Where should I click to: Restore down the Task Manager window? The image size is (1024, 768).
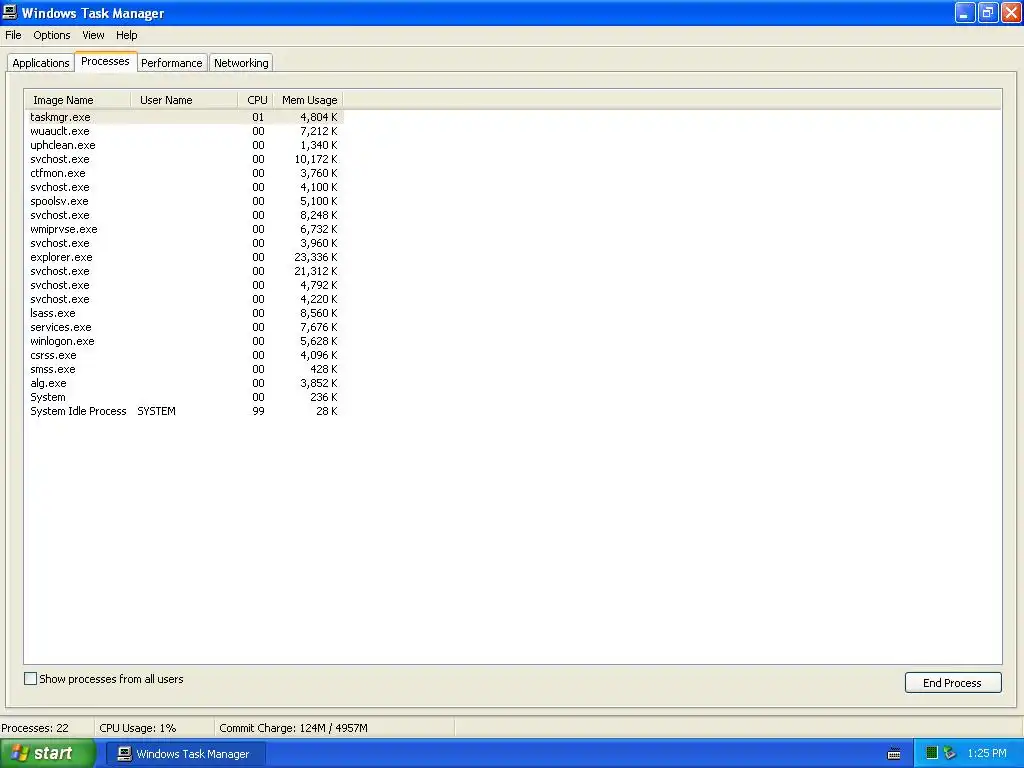point(988,12)
